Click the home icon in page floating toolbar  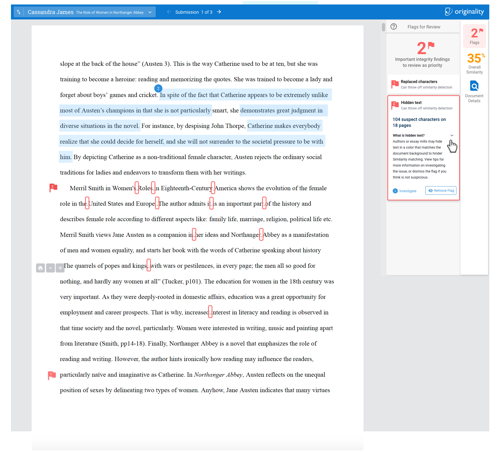[x=40, y=268]
